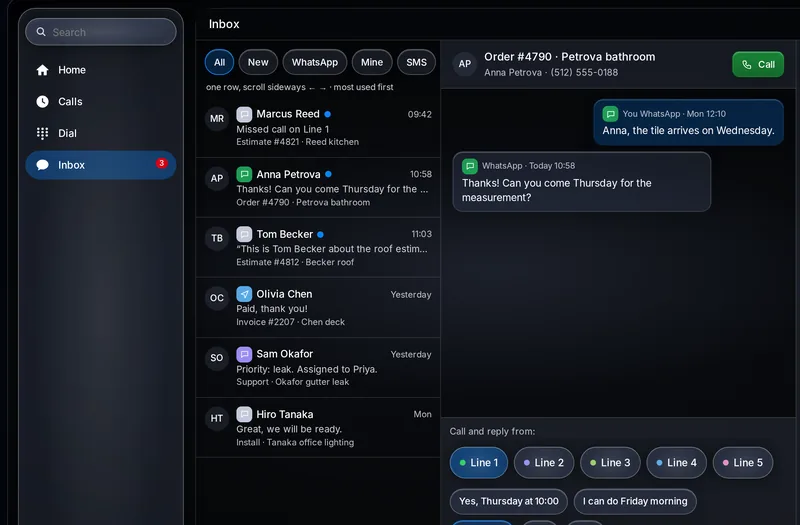Open Home in the sidebar
Viewport: 800px width, 525px height.
101,70
